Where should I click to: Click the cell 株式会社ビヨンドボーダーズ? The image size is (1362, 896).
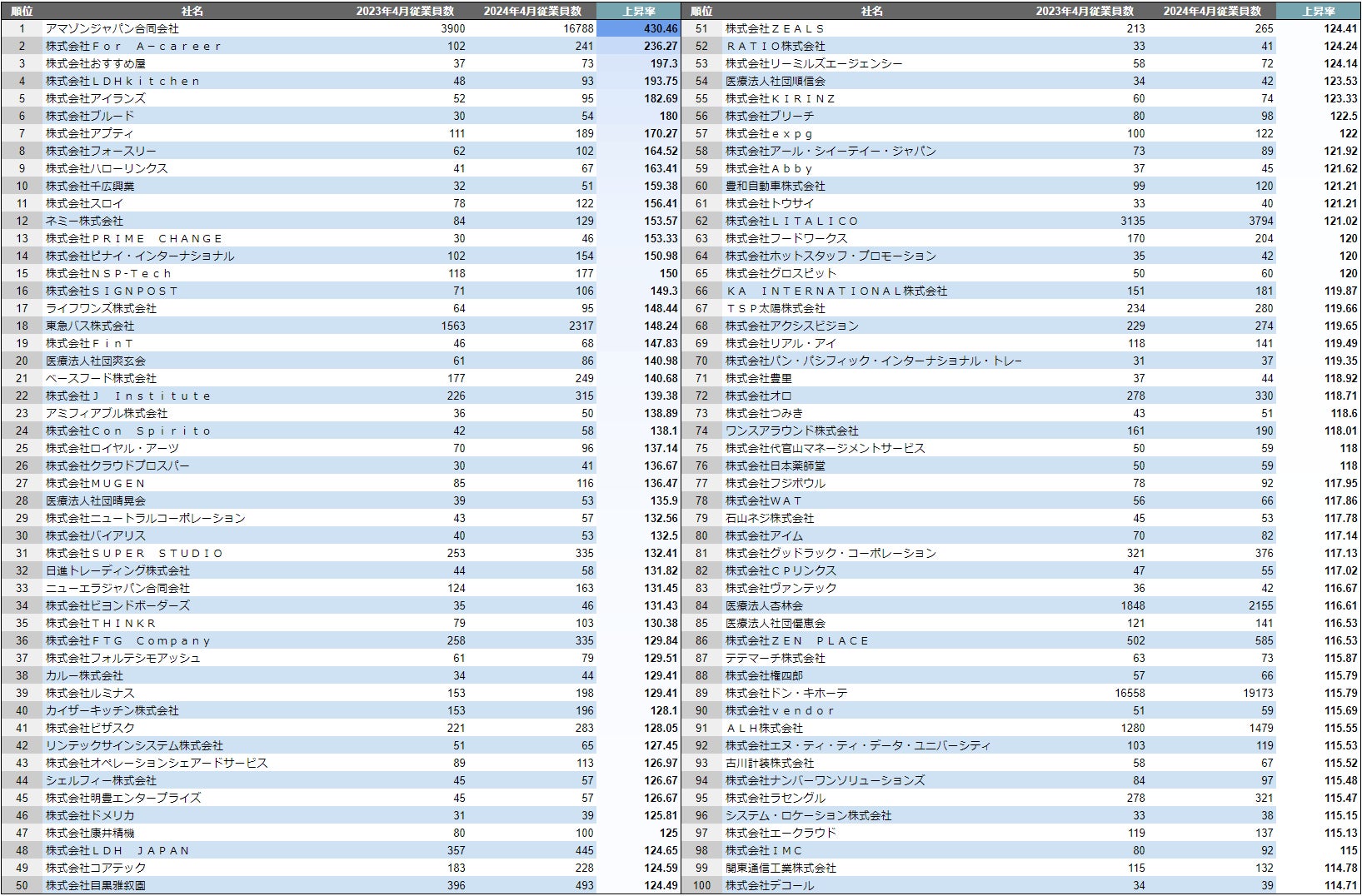click(x=117, y=605)
